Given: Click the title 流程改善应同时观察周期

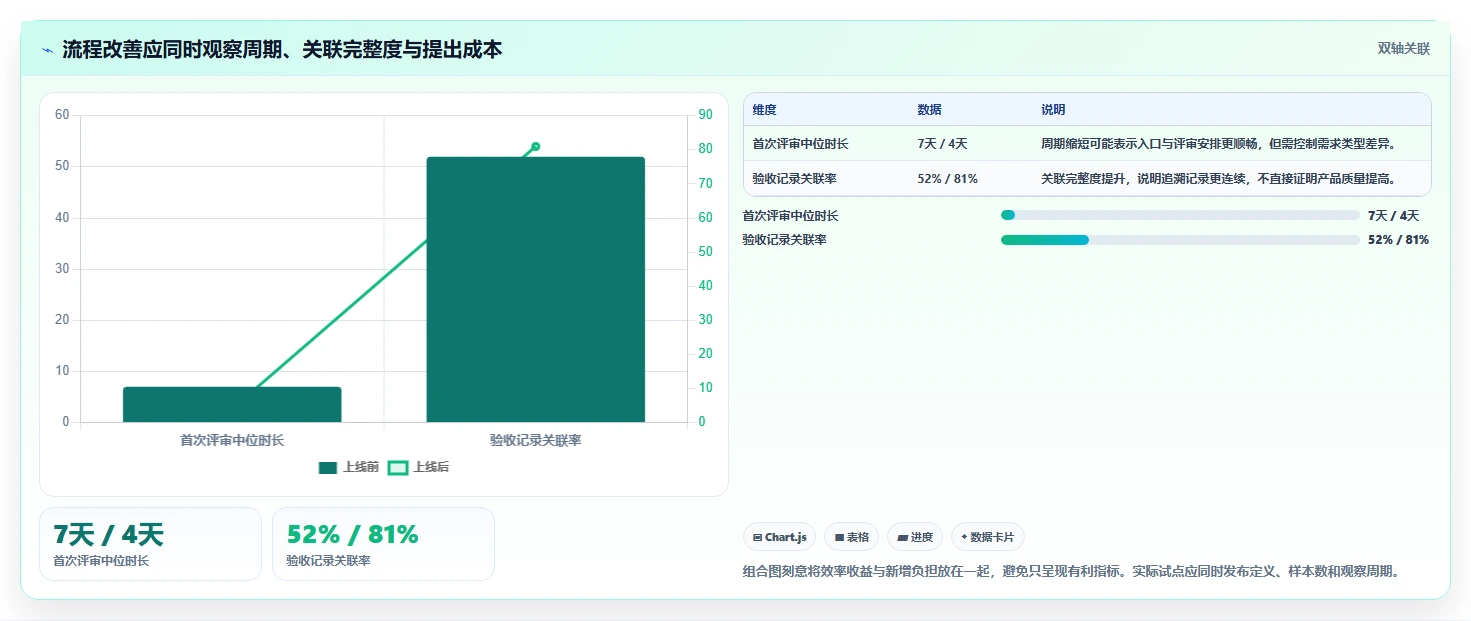Looking at the screenshot, I should (x=282, y=49).
